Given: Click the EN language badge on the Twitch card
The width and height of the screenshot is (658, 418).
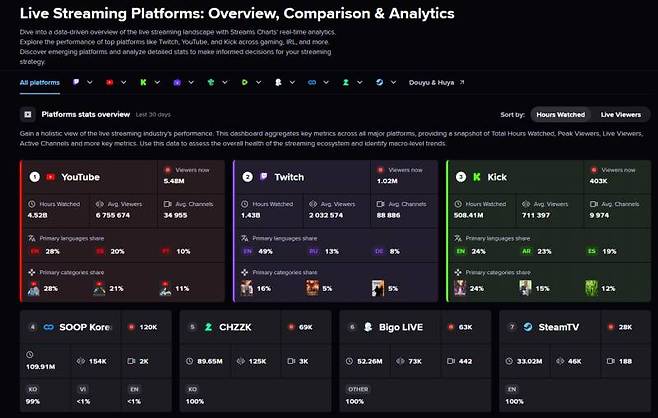Looking at the screenshot, I should 247,251.
